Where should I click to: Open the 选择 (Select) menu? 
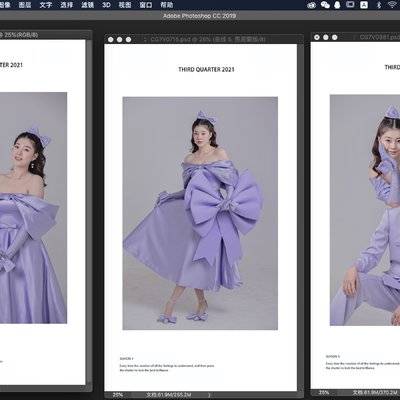point(67,5)
